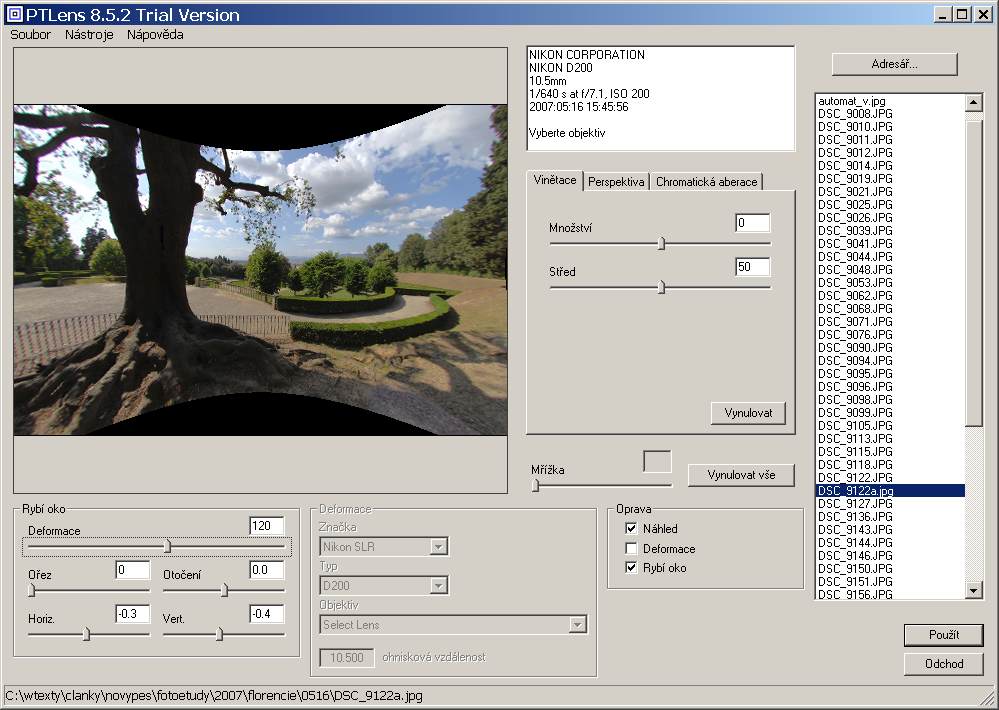Select DSC_9127.JPG in the file list
This screenshot has height=710, width=999.
(855, 504)
